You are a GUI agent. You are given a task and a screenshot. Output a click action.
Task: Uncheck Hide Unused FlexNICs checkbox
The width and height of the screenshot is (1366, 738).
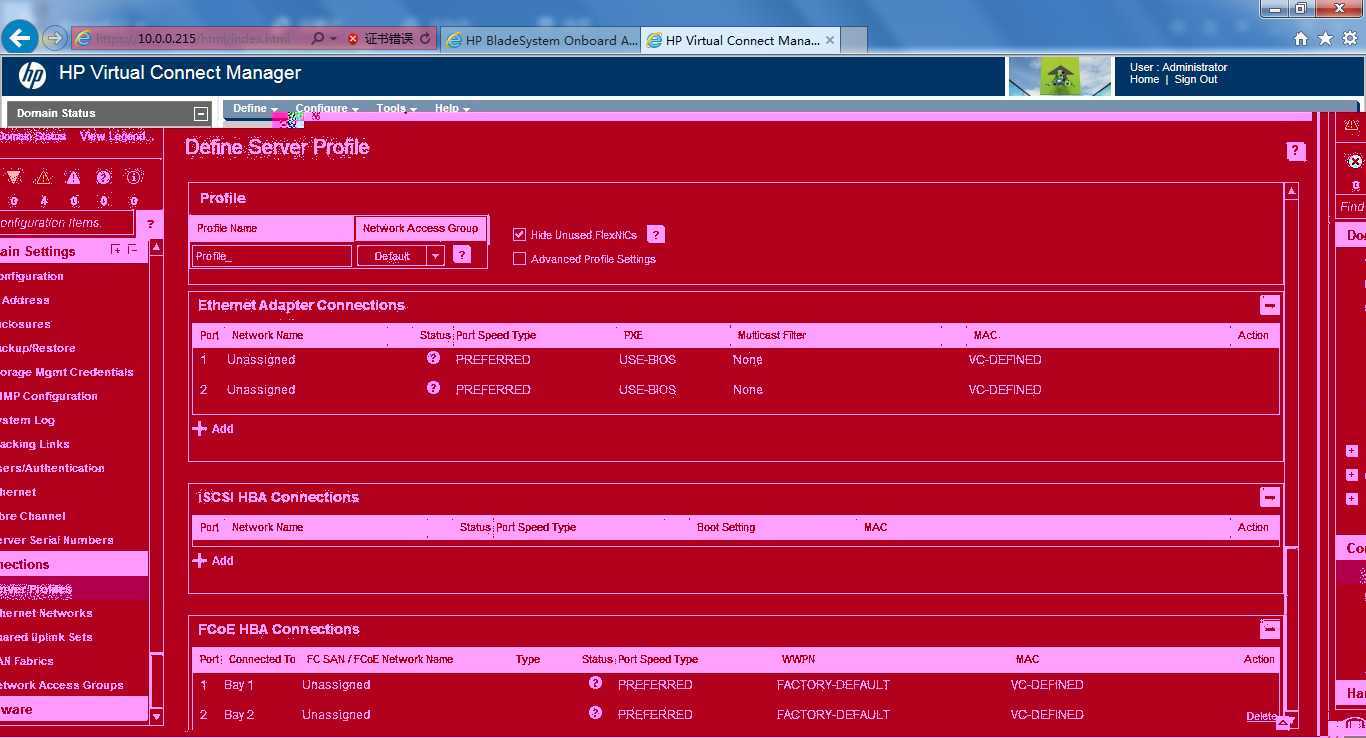(x=519, y=235)
